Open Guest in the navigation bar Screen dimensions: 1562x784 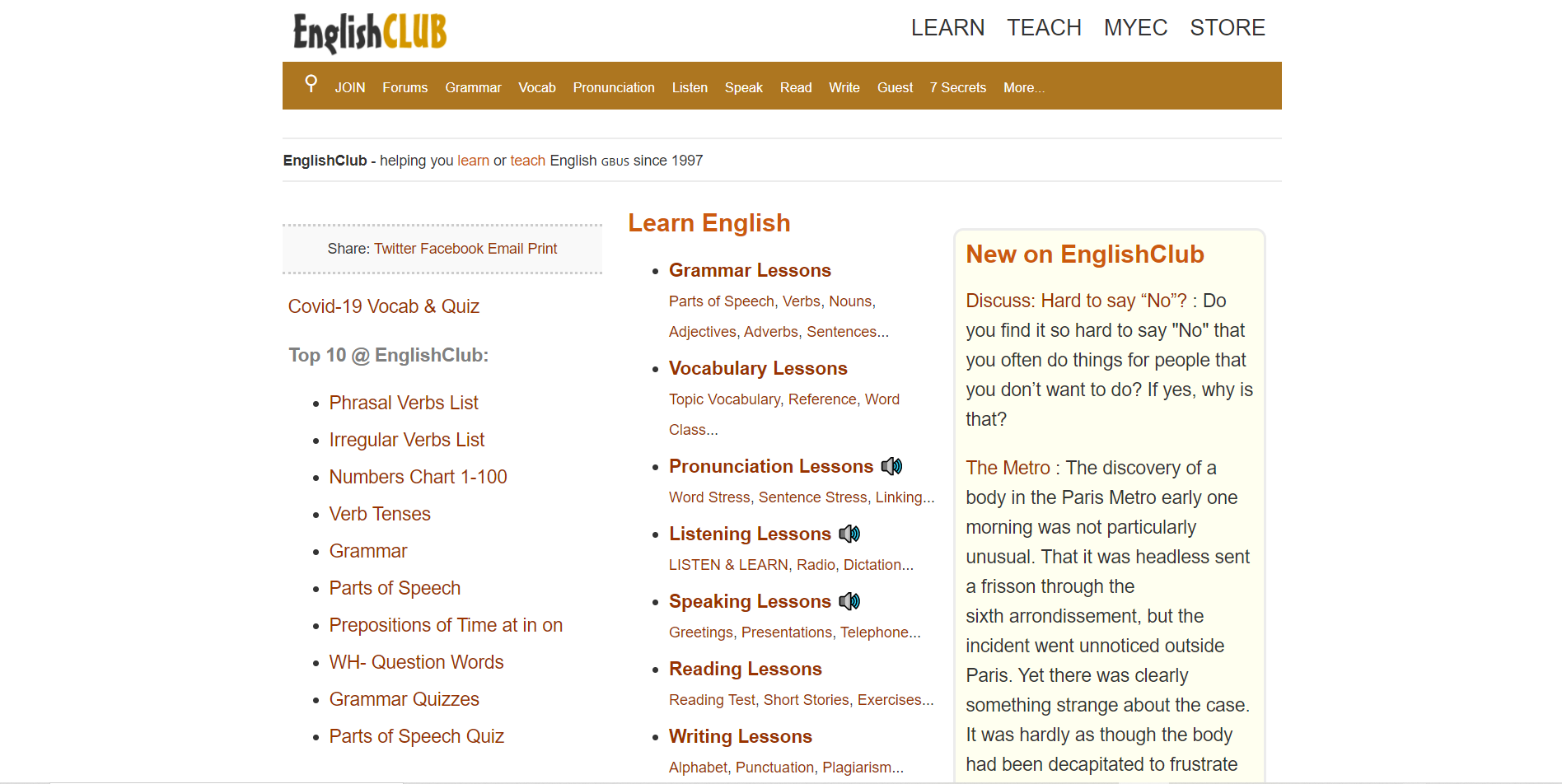[x=895, y=87]
